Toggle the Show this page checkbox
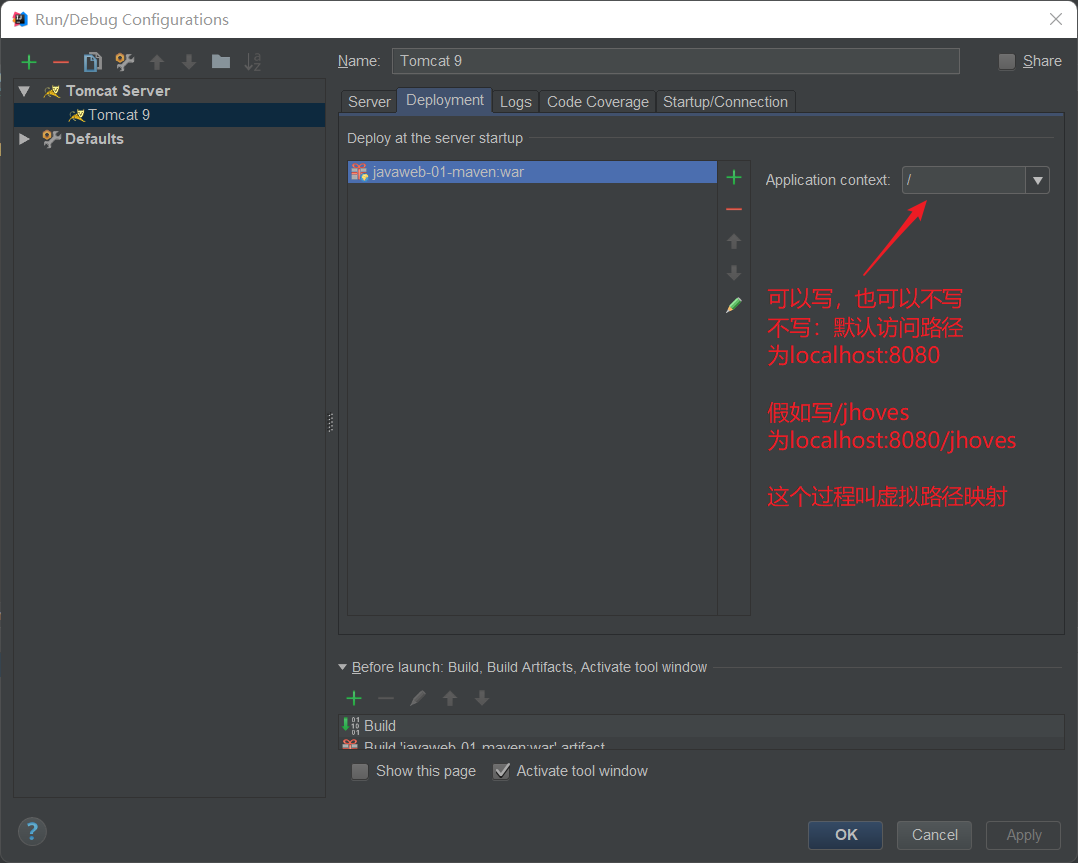The height and width of the screenshot is (863, 1078). click(x=360, y=772)
